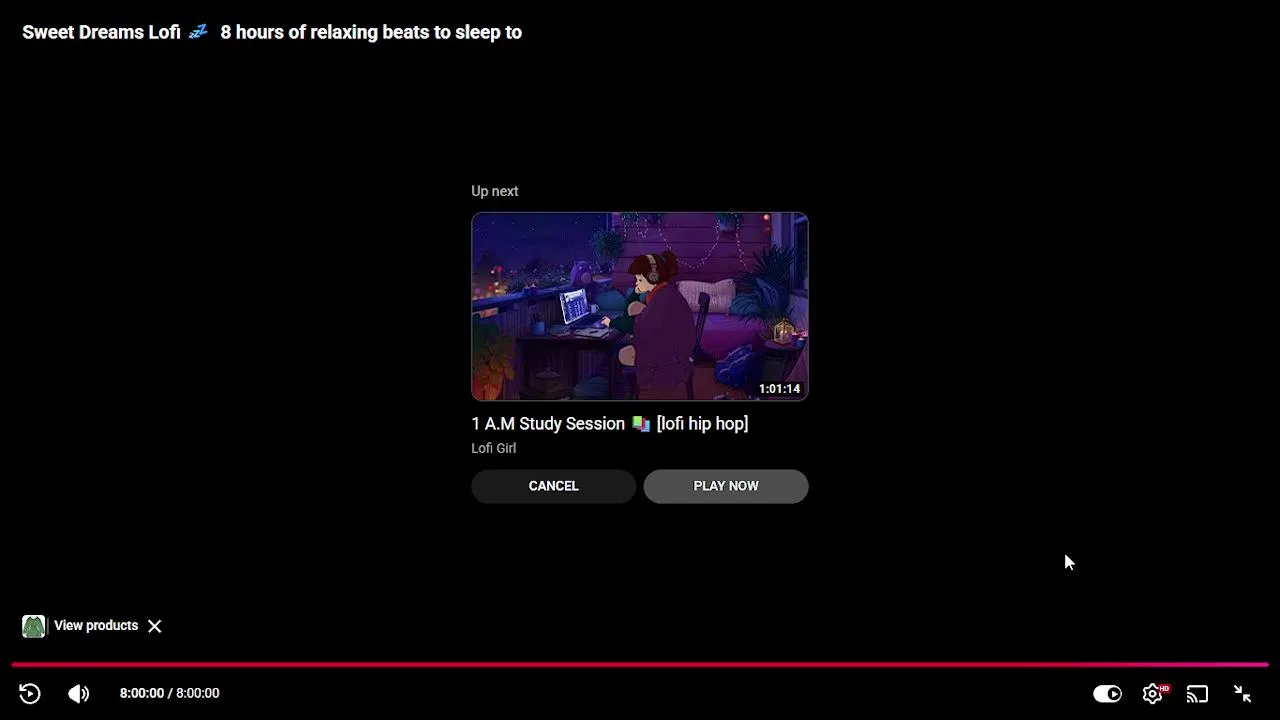The height and width of the screenshot is (720, 1280).
Task: Click the Sweet Dreams Lofi video title
Action: tap(272, 32)
